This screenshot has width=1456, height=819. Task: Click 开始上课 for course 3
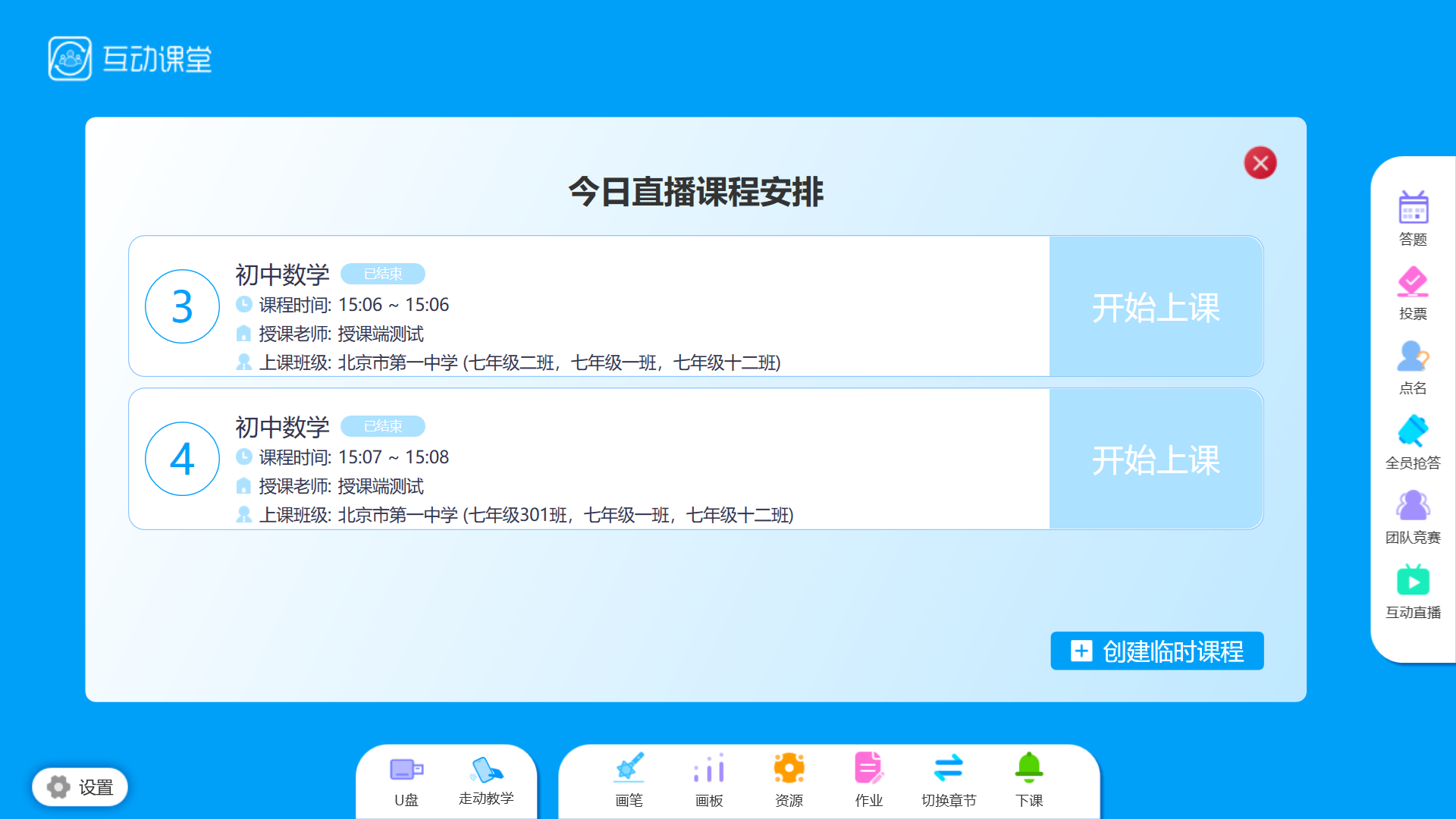click(x=1156, y=306)
